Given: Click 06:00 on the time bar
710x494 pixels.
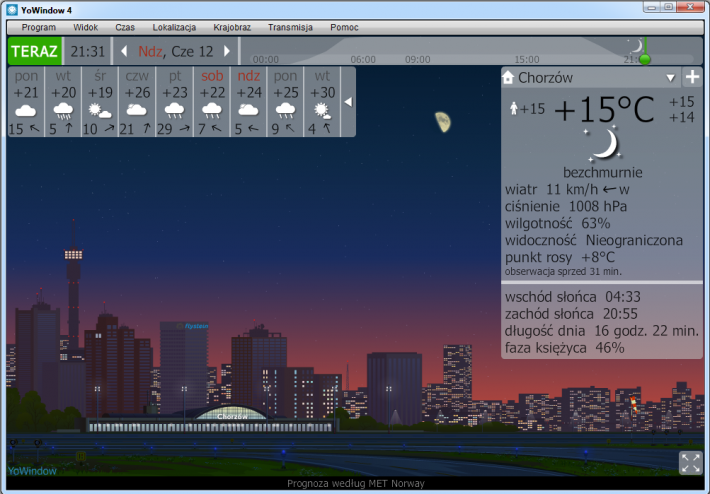Looking at the screenshot, I should tap(363, 60).
